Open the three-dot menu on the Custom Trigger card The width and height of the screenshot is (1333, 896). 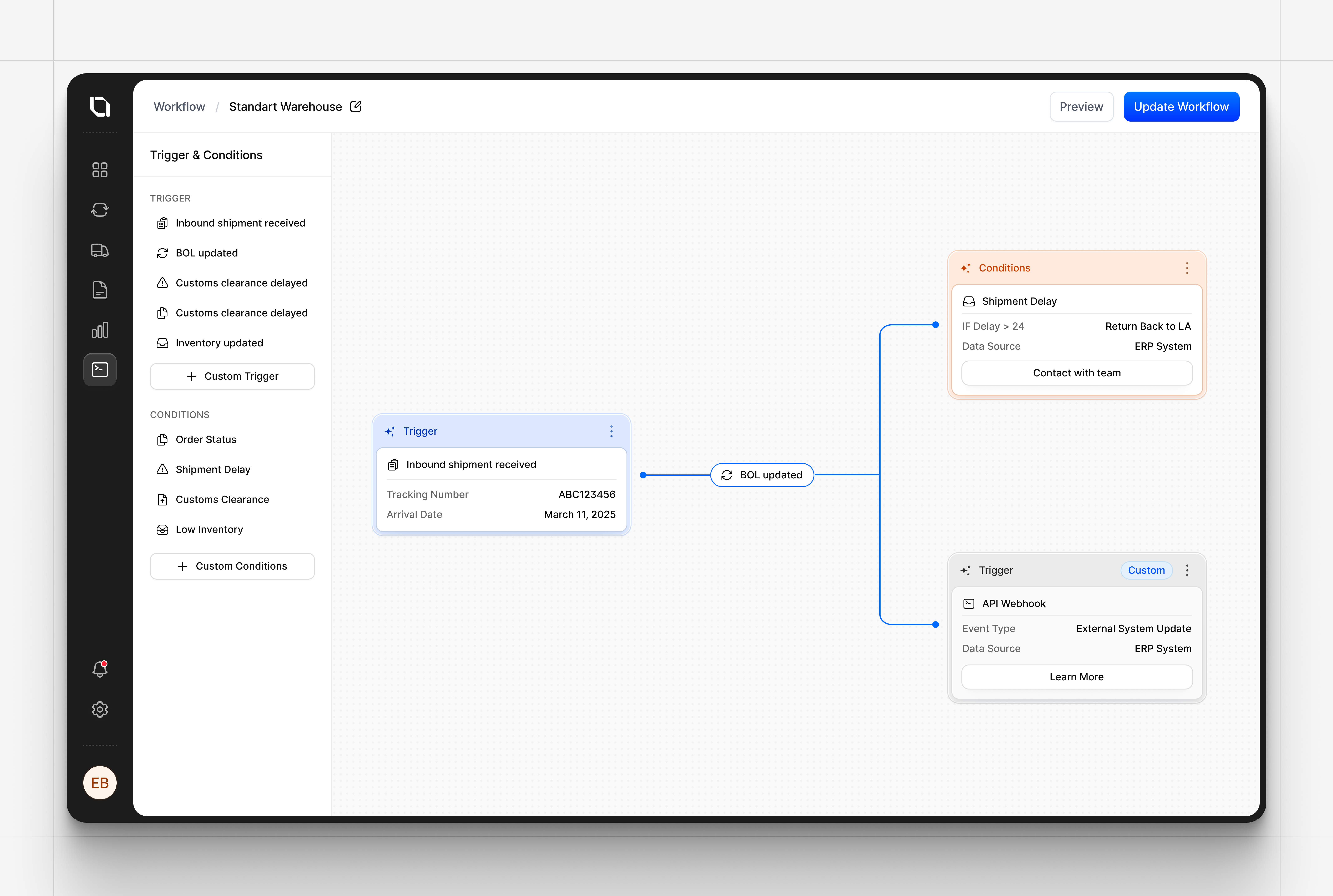pos(1187,570)
